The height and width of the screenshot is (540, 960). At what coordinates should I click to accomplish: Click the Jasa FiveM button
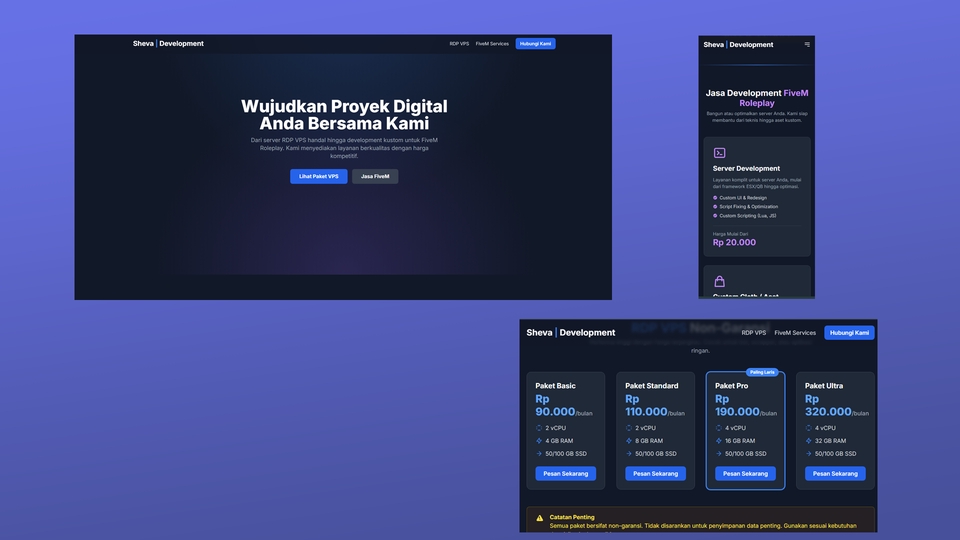pos(375,176)
